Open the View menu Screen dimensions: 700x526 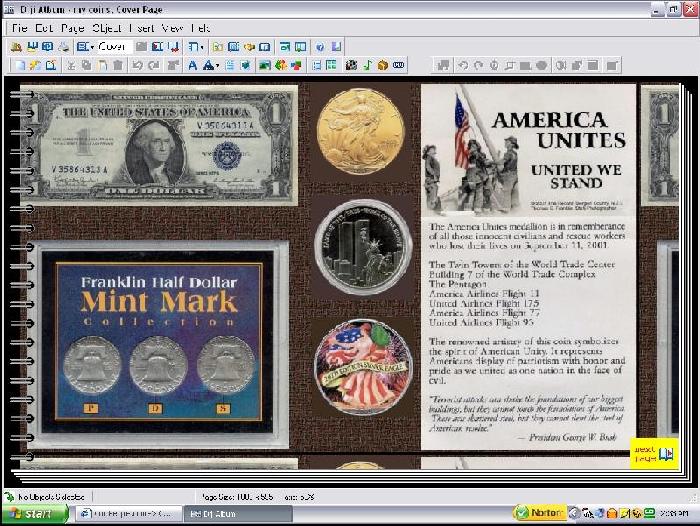[172, 28]
